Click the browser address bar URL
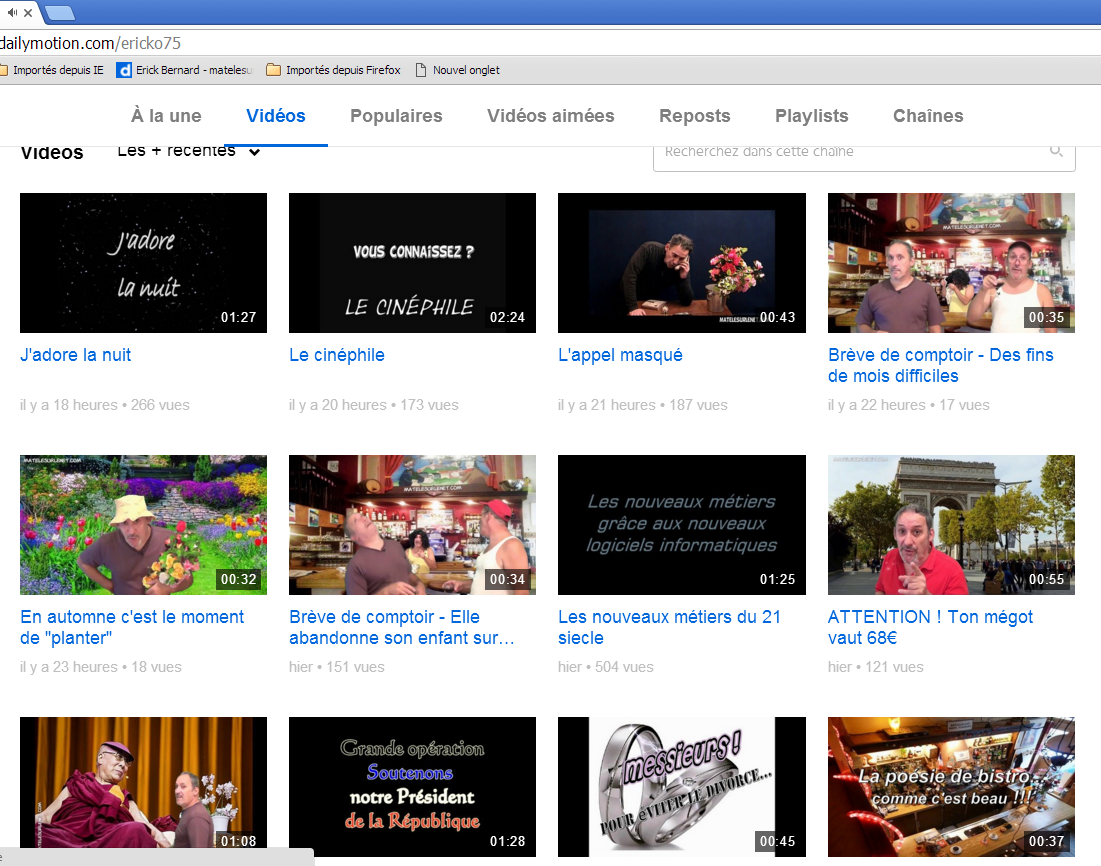Screen dimensions: 1101x866 (x=90, y=43)
